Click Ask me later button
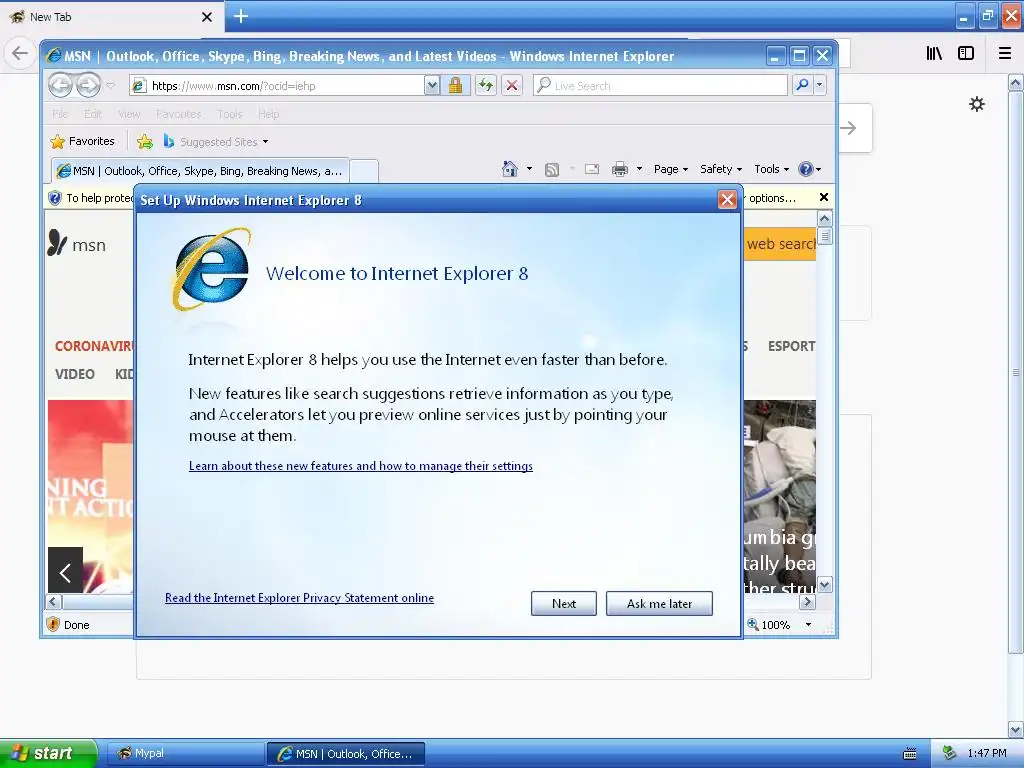This screenshot has height=768, width=1024. [659, 603]
